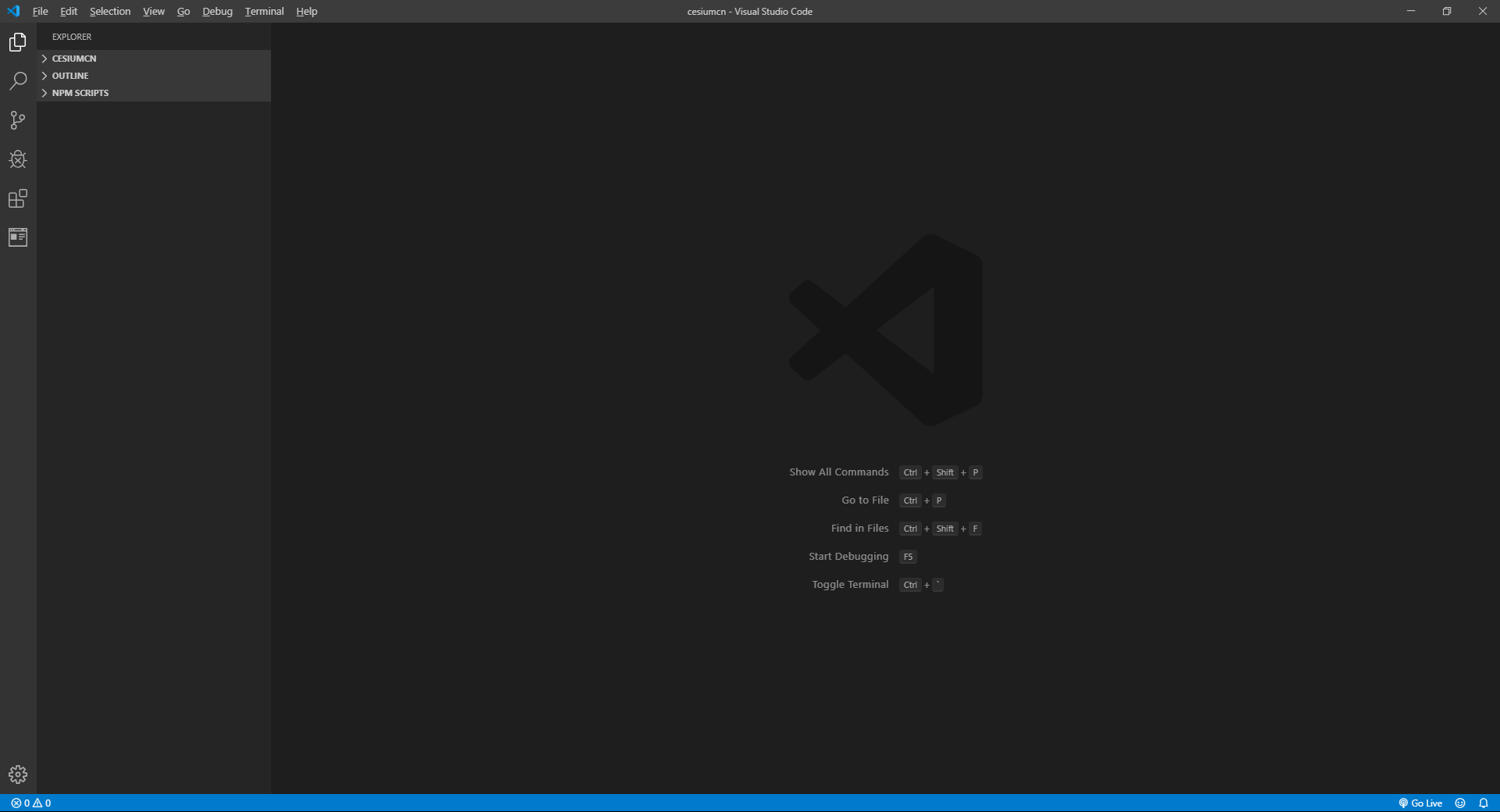Open the View menu
This screenshot has height=812, width=1500.
point(154,12)
